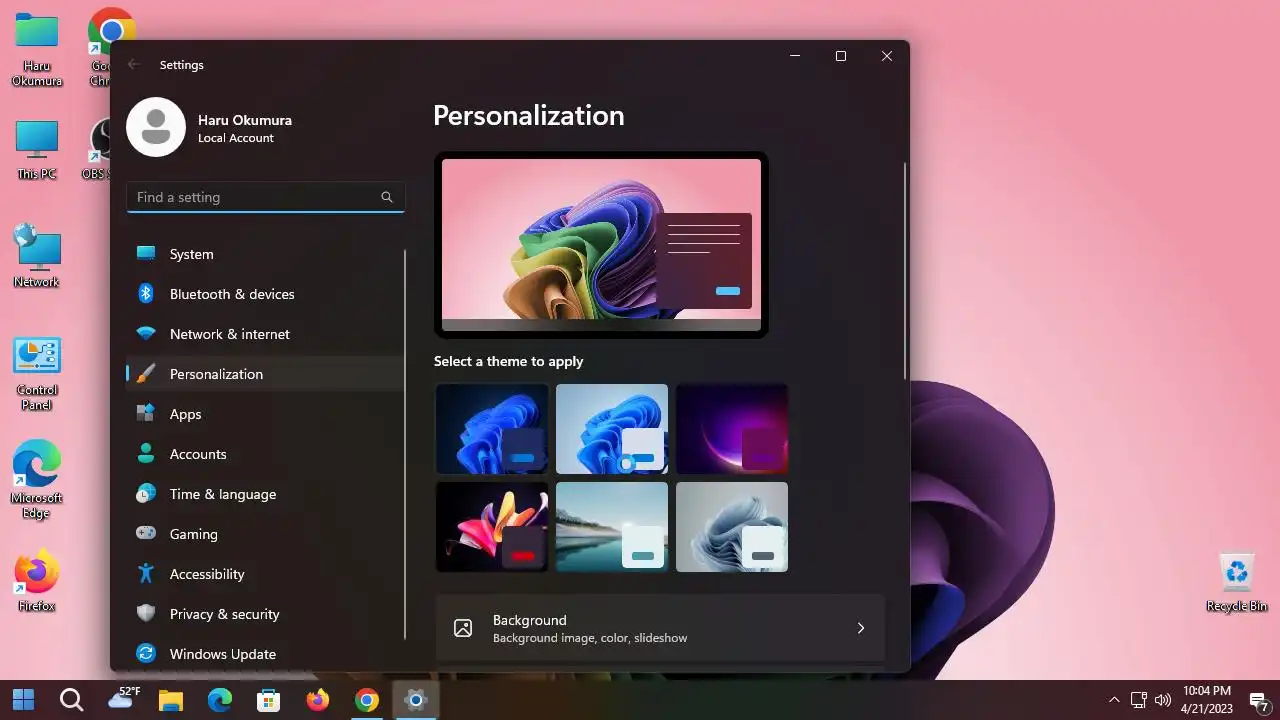Select the Haru Okumura folder on desktop

pos(37,49)
